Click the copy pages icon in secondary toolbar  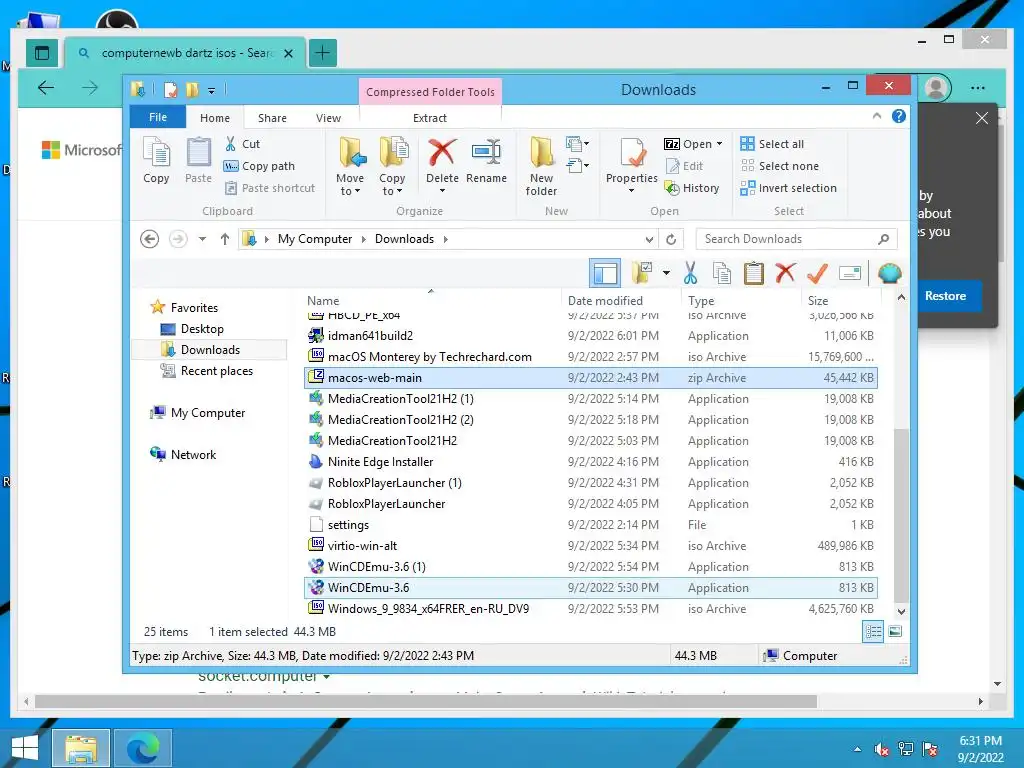(x=722, y=273)
